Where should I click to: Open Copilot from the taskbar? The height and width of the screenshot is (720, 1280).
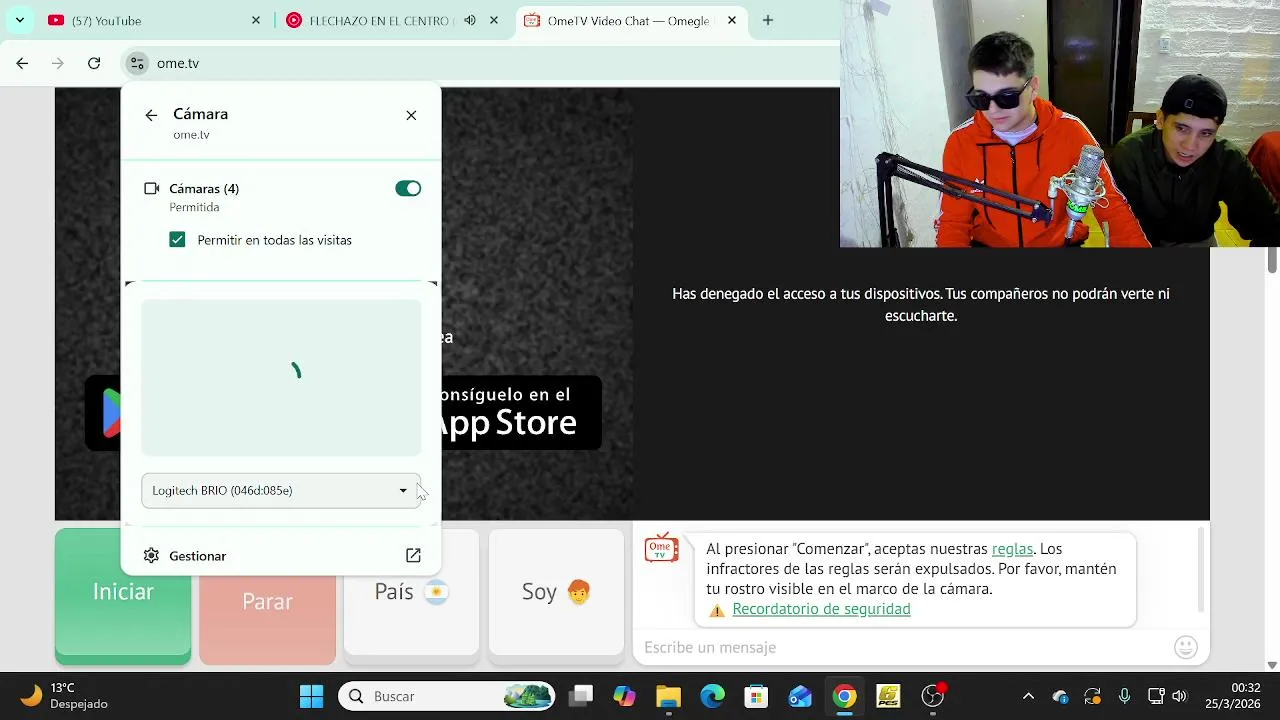coord(625,696)
